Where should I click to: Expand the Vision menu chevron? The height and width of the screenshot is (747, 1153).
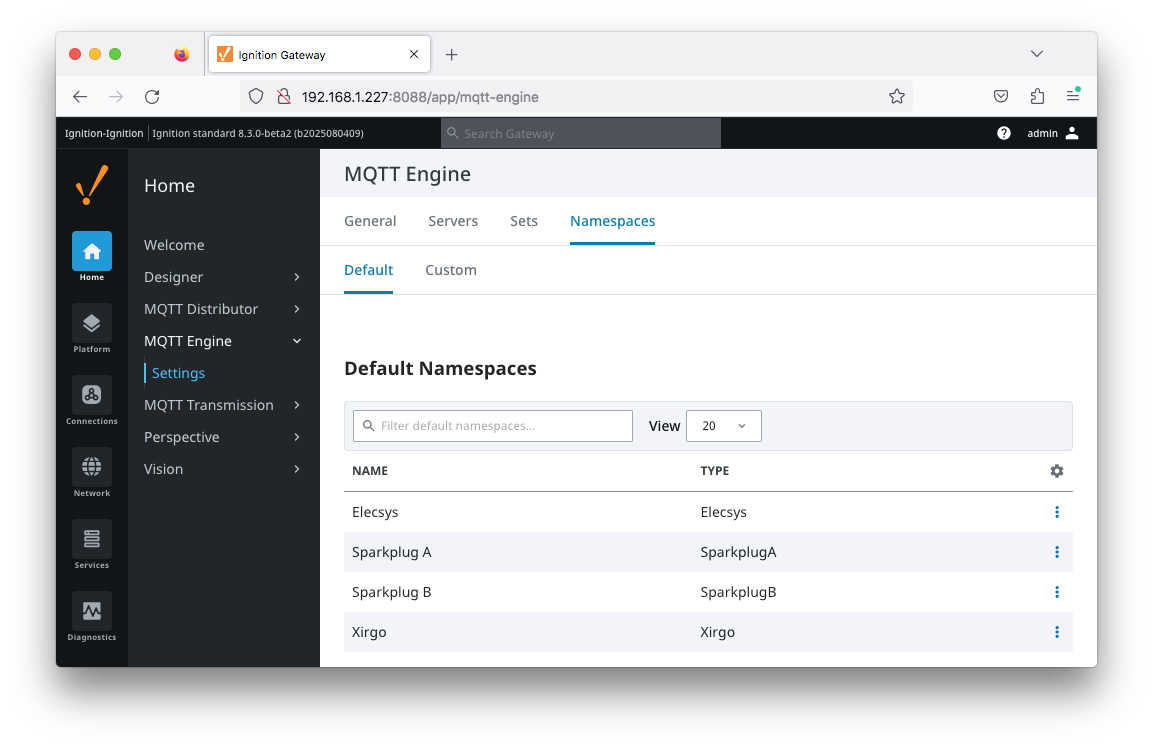pos(297,469)
